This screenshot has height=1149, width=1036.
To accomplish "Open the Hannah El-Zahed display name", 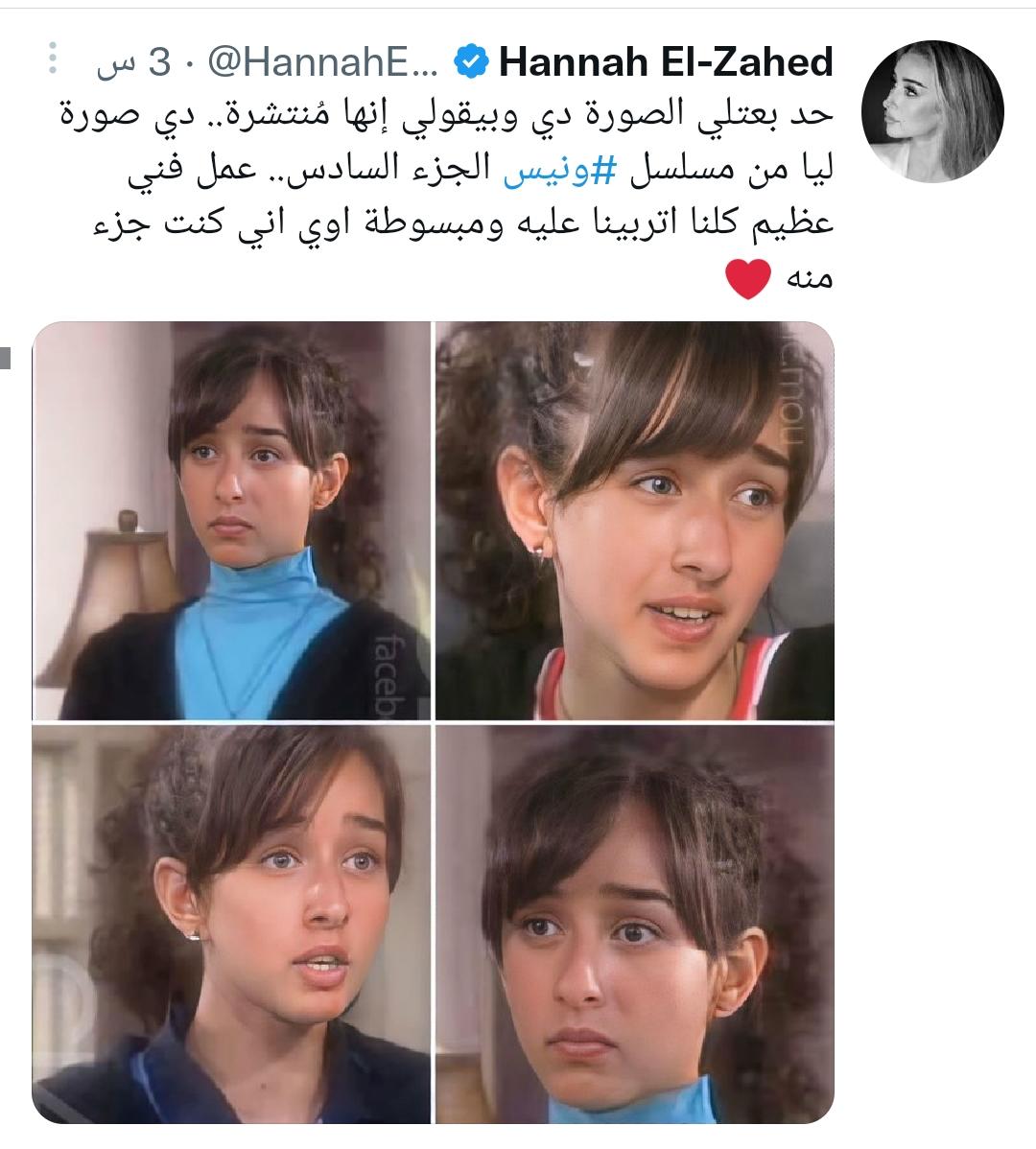I will click(x=666, y=61).
